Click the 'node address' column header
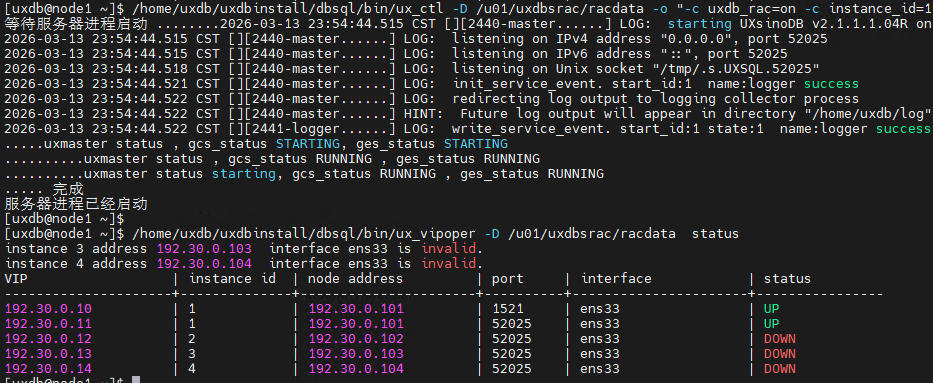 point(356,278)
